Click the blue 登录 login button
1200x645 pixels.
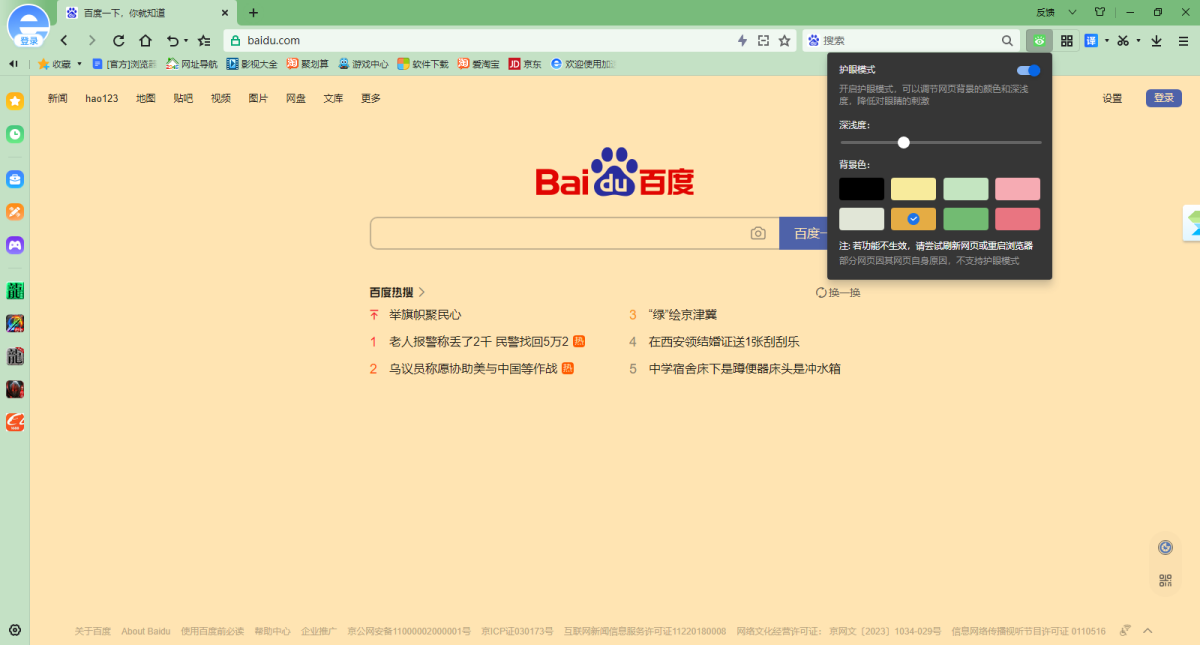(x=1163, y=97)
